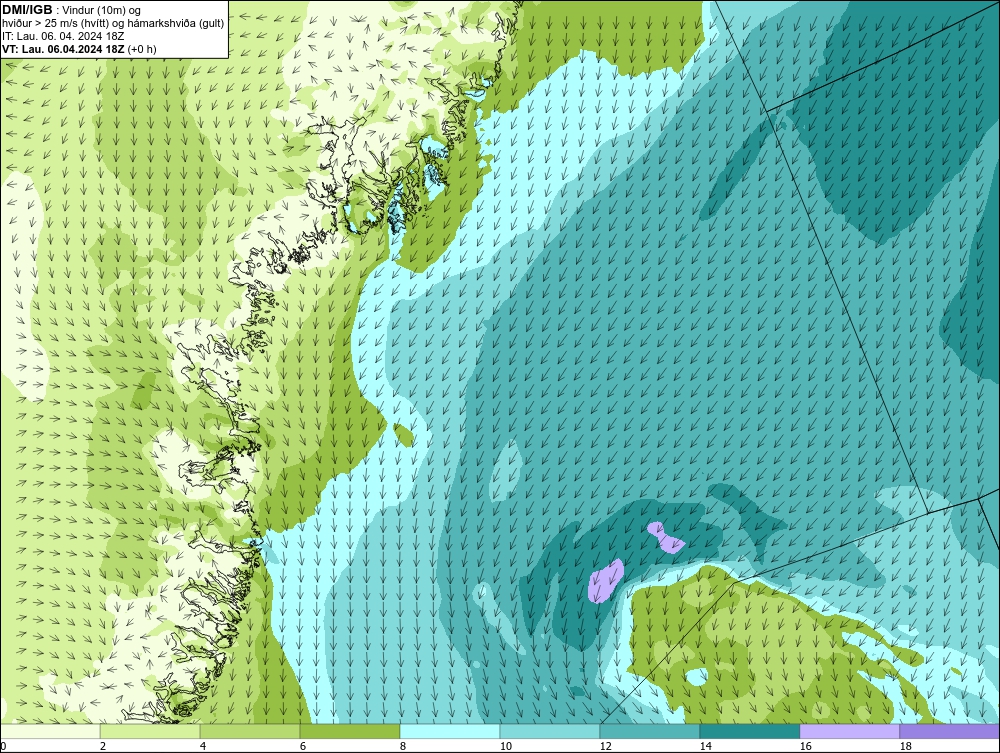This screenshot has width=1000, height=753.
Task: Click the pale cyan 8–10 m/s legend swatch
Action: (x=450, y=731)
